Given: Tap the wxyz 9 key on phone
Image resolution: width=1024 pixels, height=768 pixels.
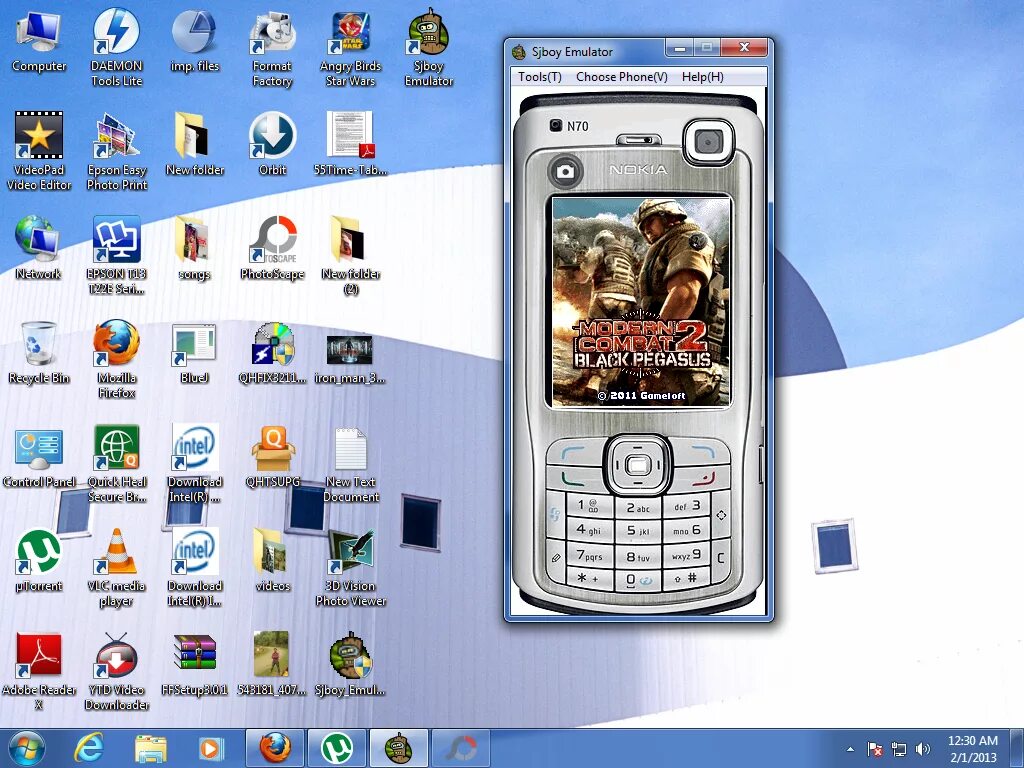Looking at the screenshot, I should (x=686, y=556).
